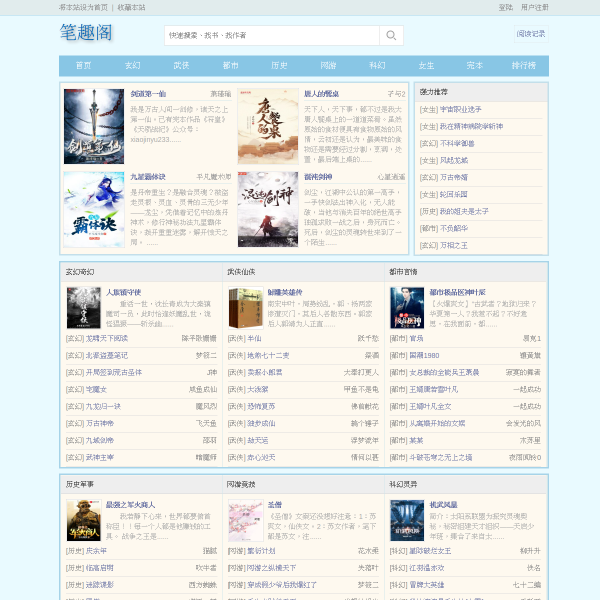This screenshot has width=600, height=600.
Task: Click 人族镇守使 title link
Action: pyautogui.click(x=124, y=292)
